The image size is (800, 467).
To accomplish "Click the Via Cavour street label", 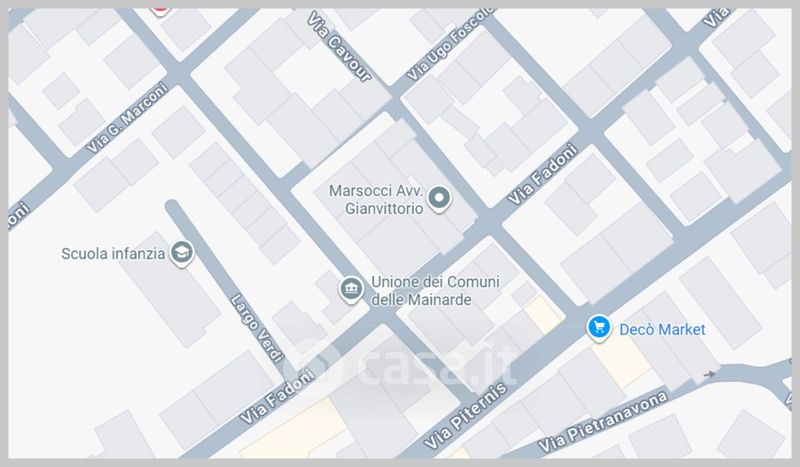I will (339, 46).
